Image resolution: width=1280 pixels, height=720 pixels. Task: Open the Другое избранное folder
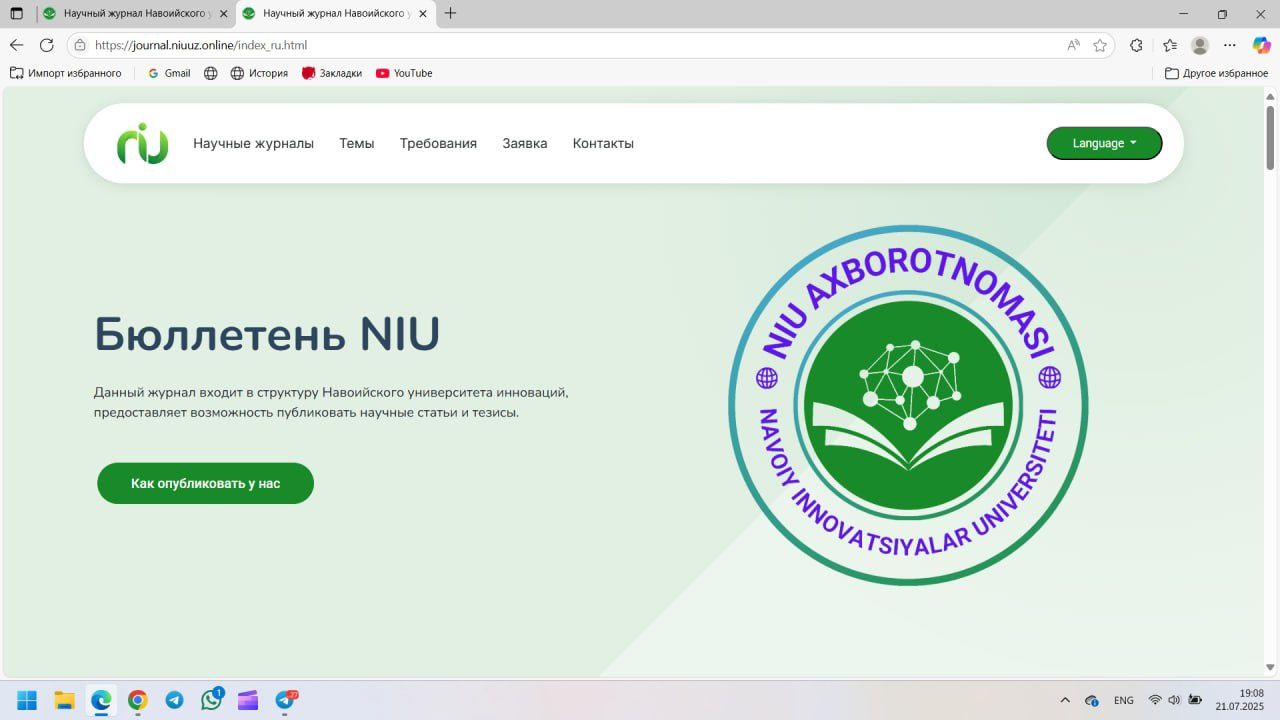[1217, 73]
